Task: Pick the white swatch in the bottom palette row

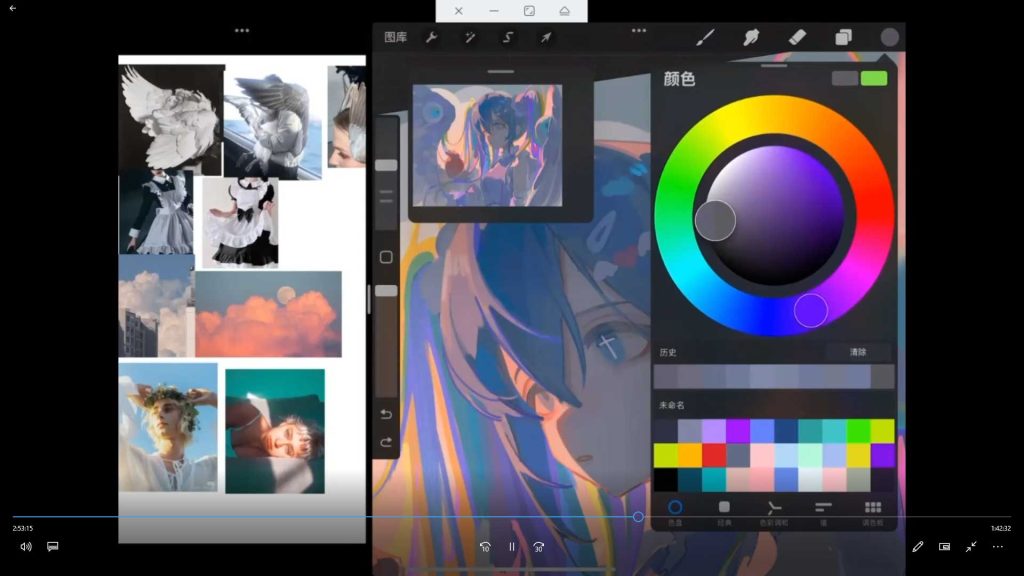Action: 810,479
